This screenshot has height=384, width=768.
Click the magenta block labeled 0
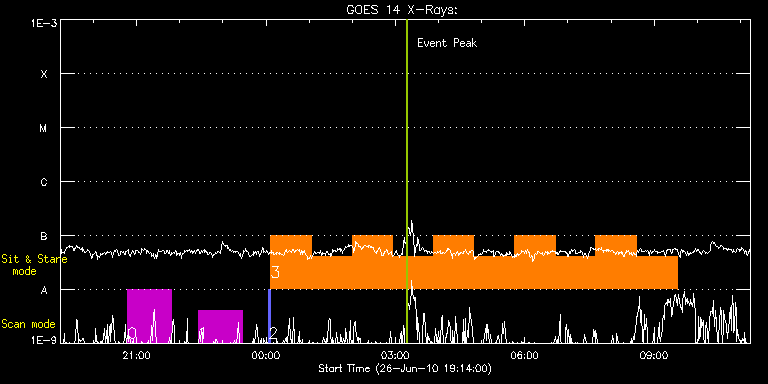[149, 316]
